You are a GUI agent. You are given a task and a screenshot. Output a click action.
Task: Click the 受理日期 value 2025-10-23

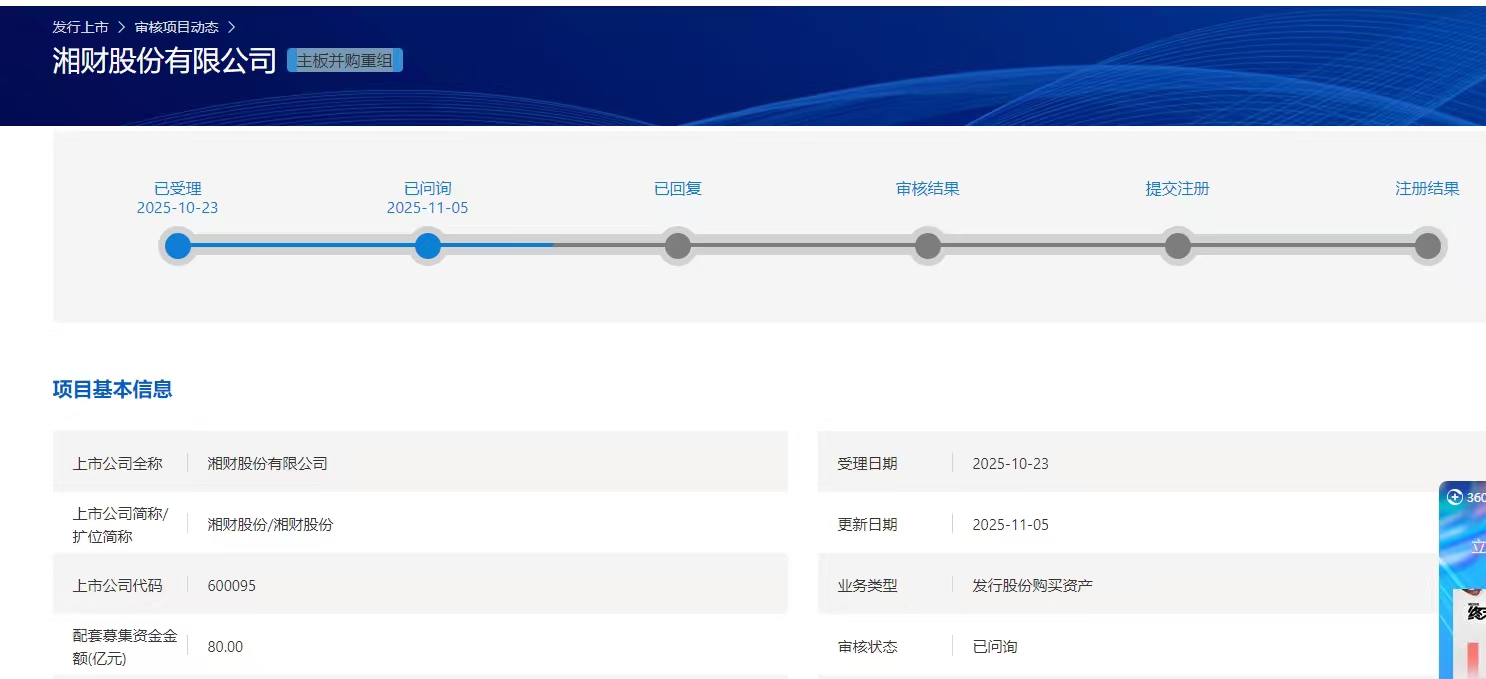pyautogui.click(x=1011, y=464)
